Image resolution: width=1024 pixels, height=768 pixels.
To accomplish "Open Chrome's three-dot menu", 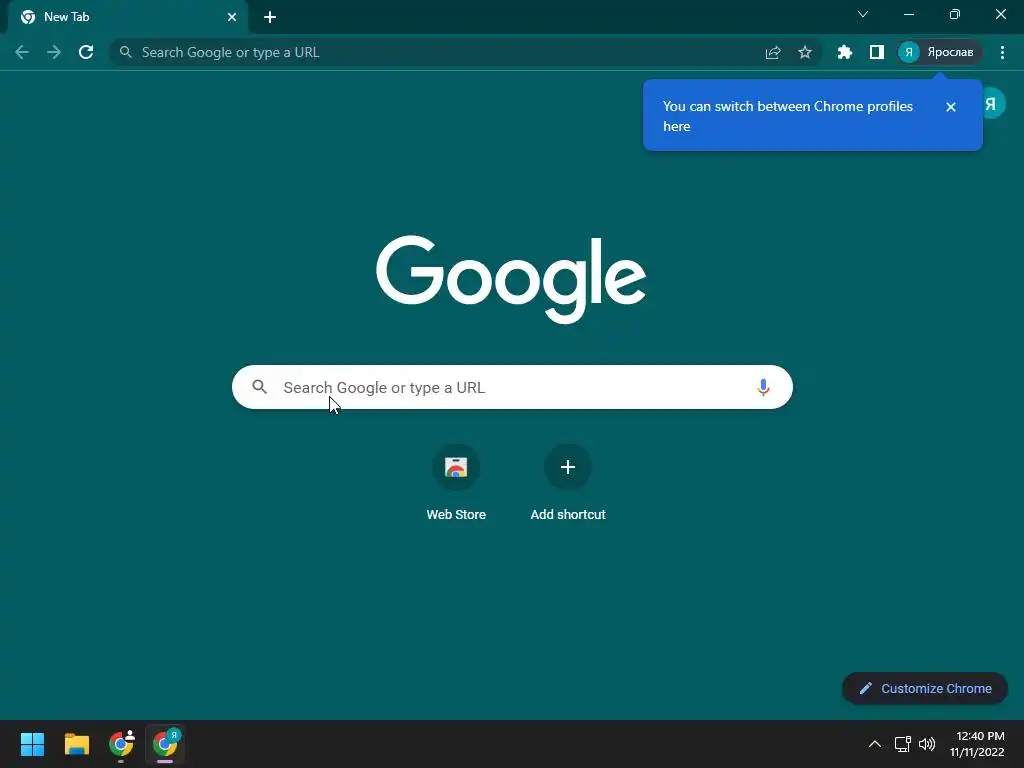I will 1002,52.
